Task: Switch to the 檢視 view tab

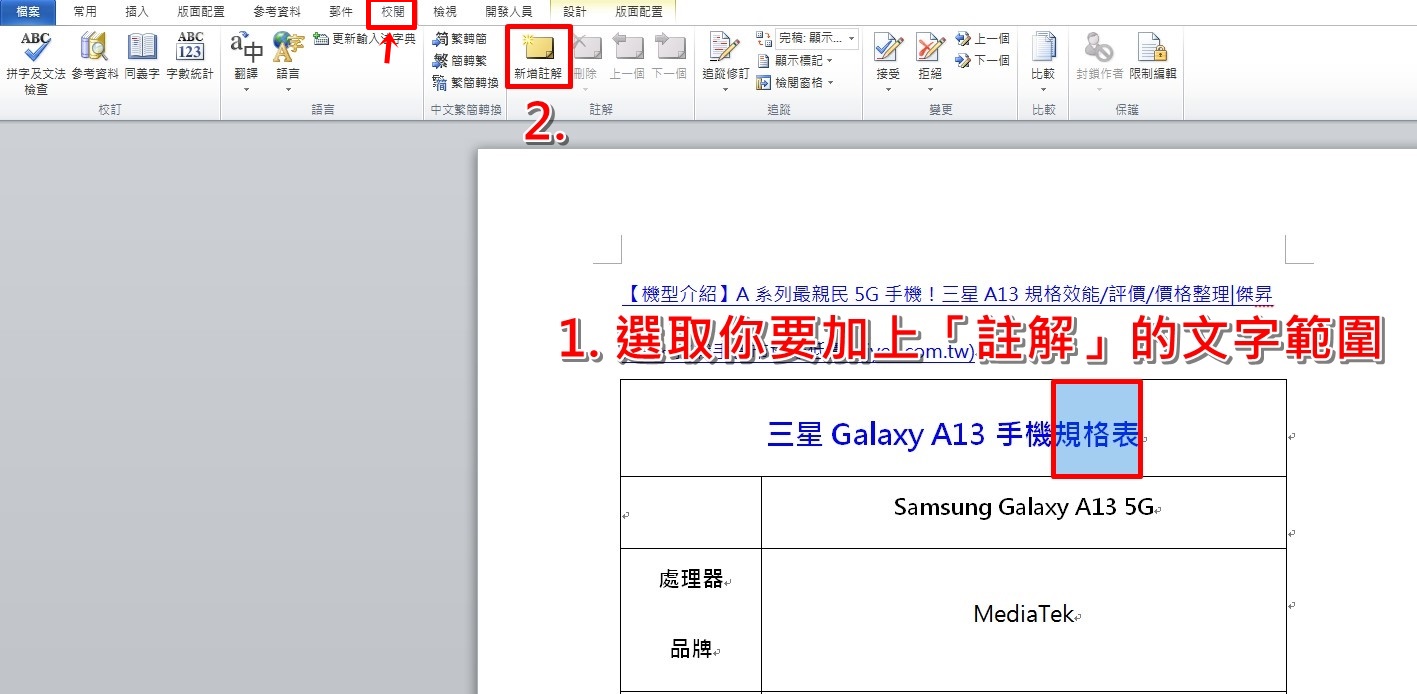Action: pos(445,12)
